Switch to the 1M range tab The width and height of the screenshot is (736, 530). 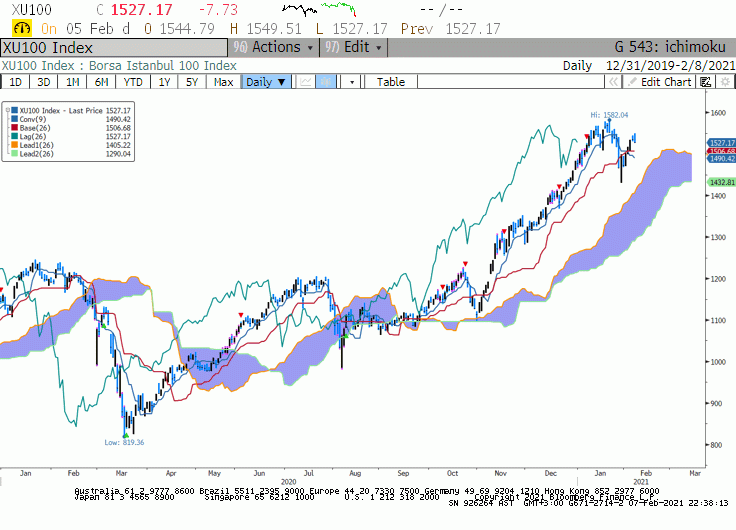click(x=72, y=82)
